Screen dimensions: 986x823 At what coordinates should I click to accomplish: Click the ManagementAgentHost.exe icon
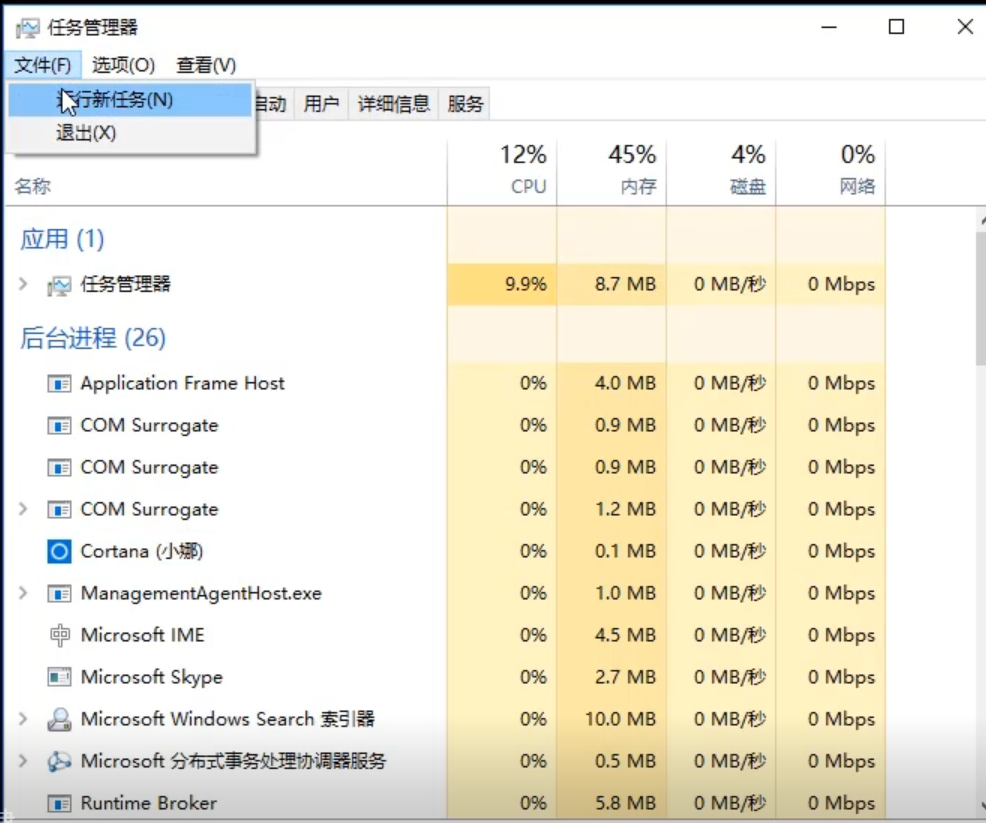click(x=59, y=594)
